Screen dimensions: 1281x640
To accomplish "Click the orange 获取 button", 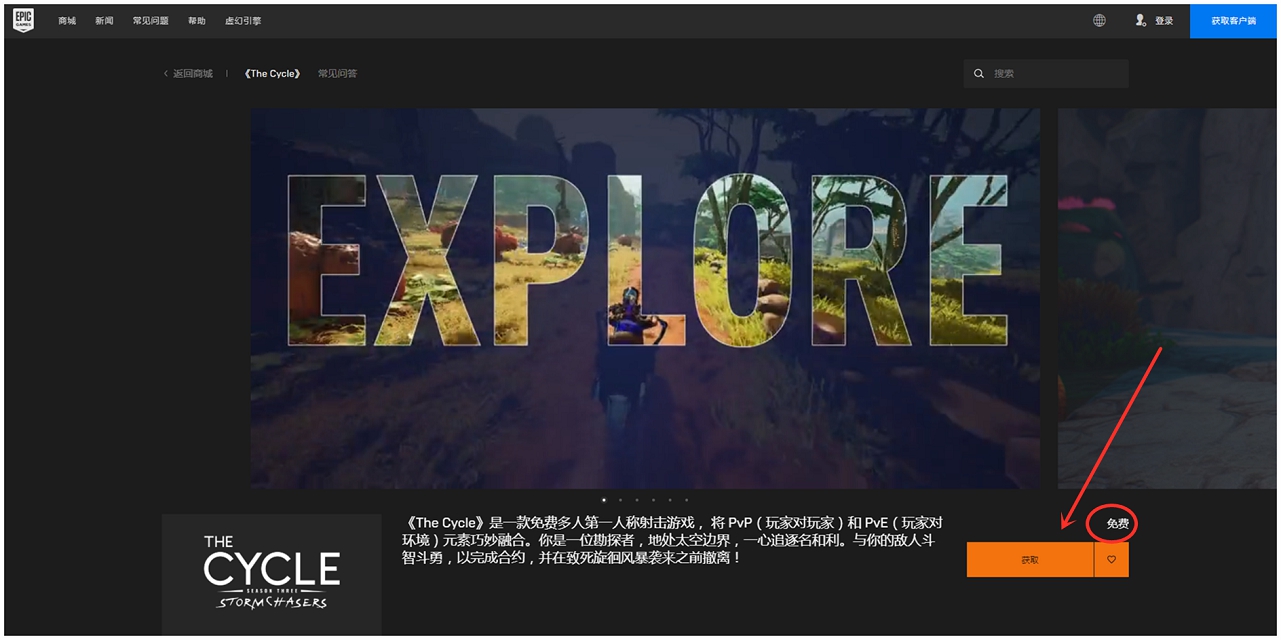I will [x=1030, y=559].
